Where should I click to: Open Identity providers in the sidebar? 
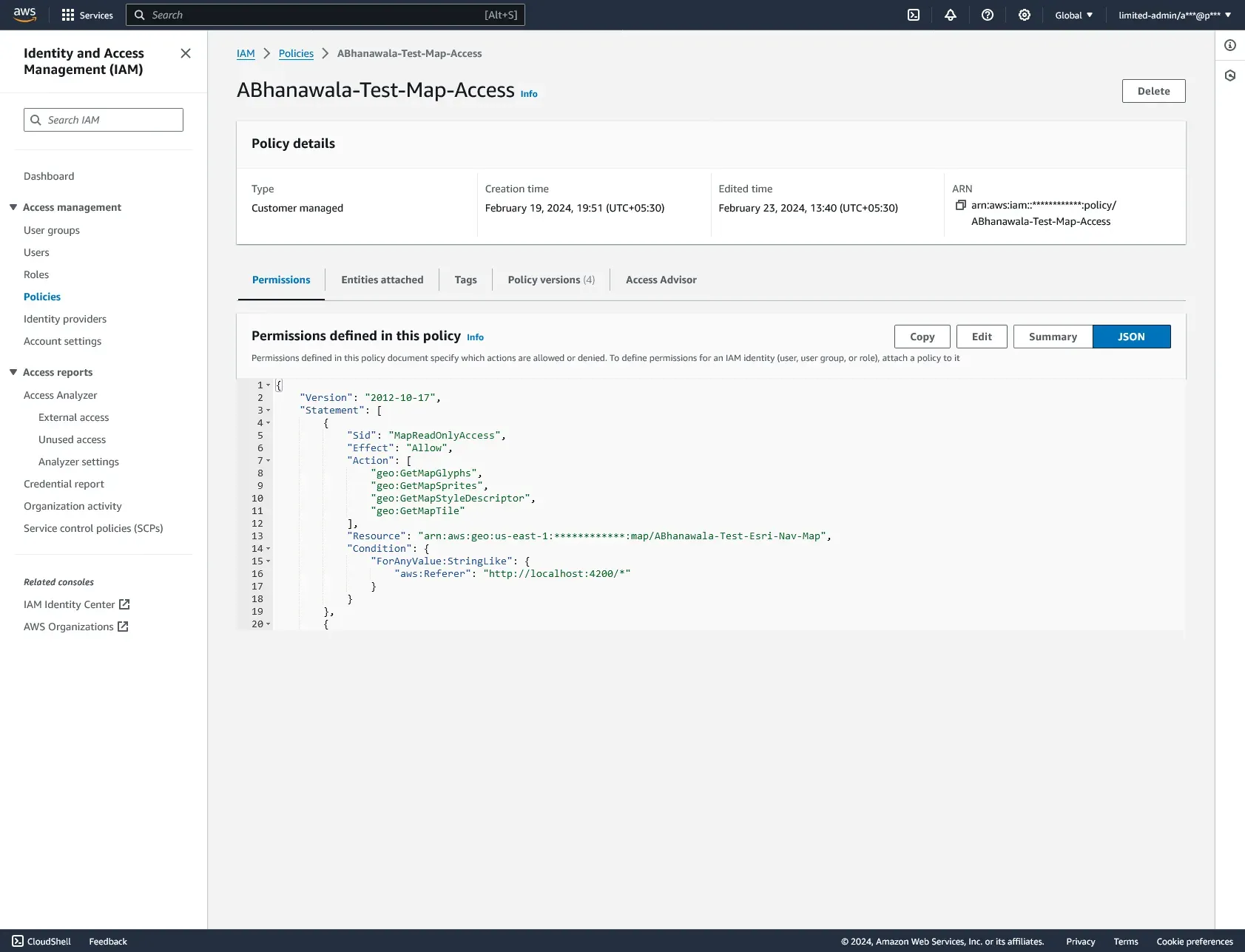point(65,319)
